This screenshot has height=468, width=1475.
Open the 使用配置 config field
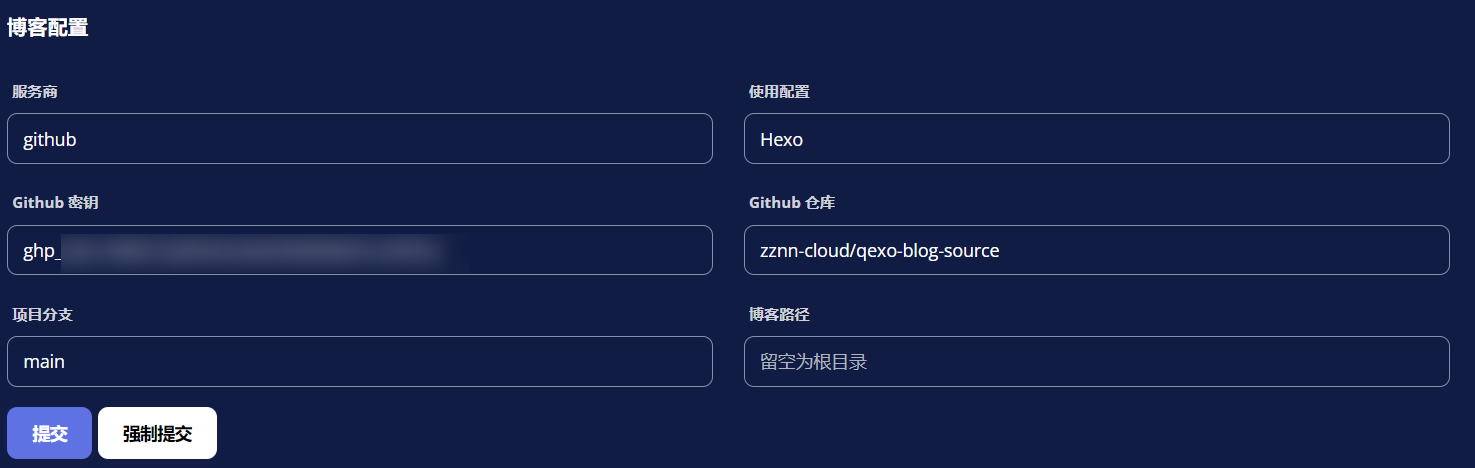click(x=1096, y=139)
